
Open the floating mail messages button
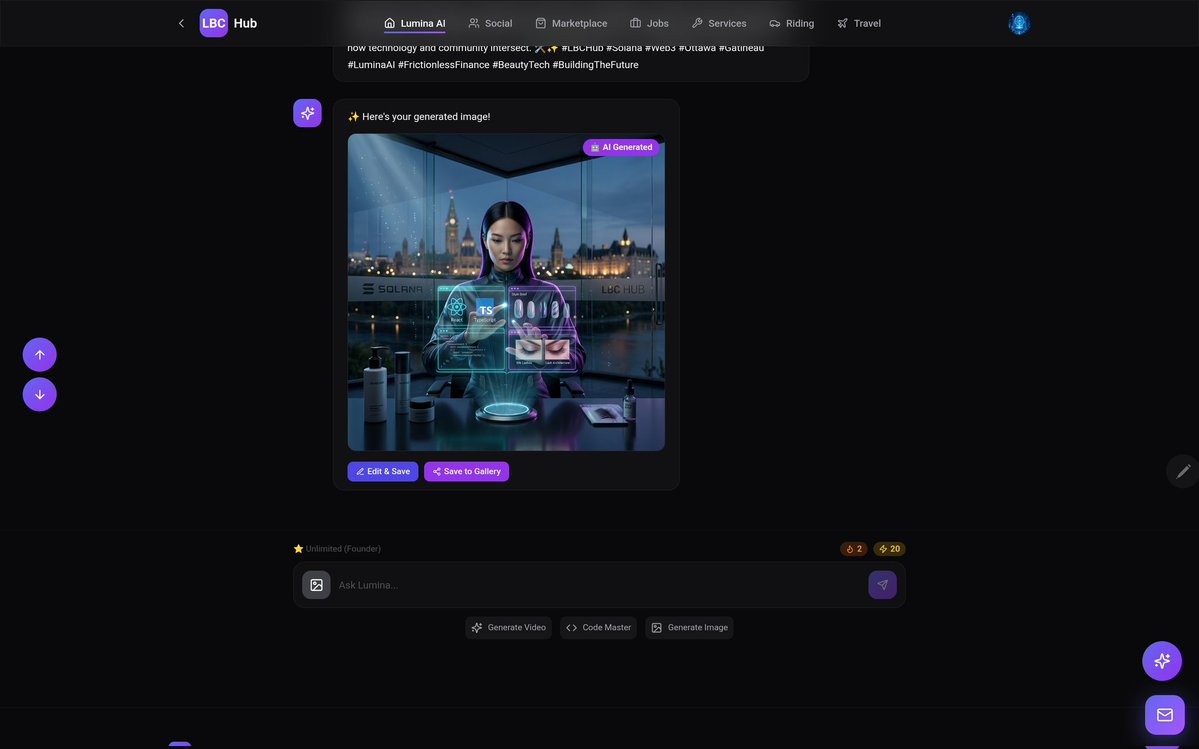click(x=1165, y=715)
